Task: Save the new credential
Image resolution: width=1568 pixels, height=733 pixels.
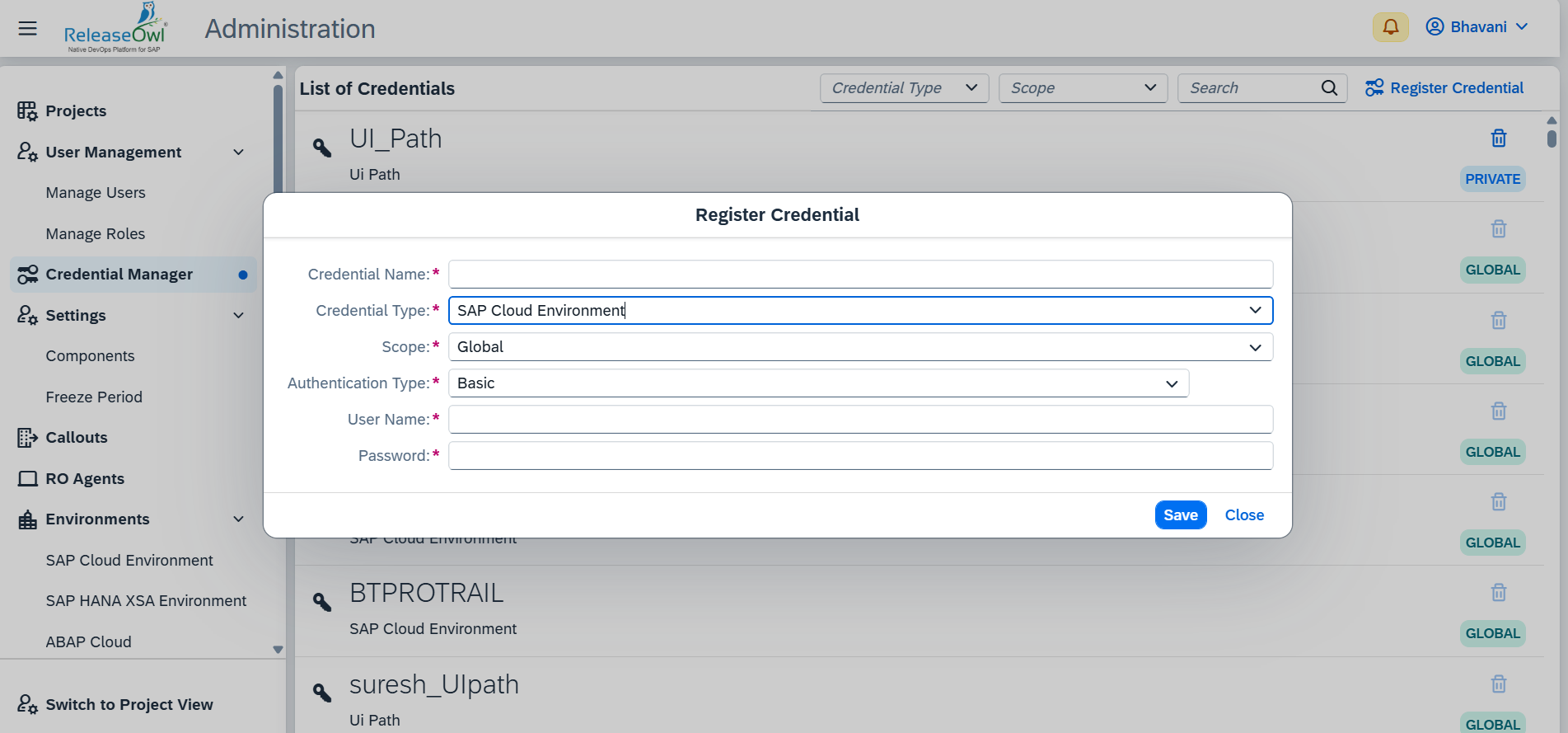Action: [1181, 515]
